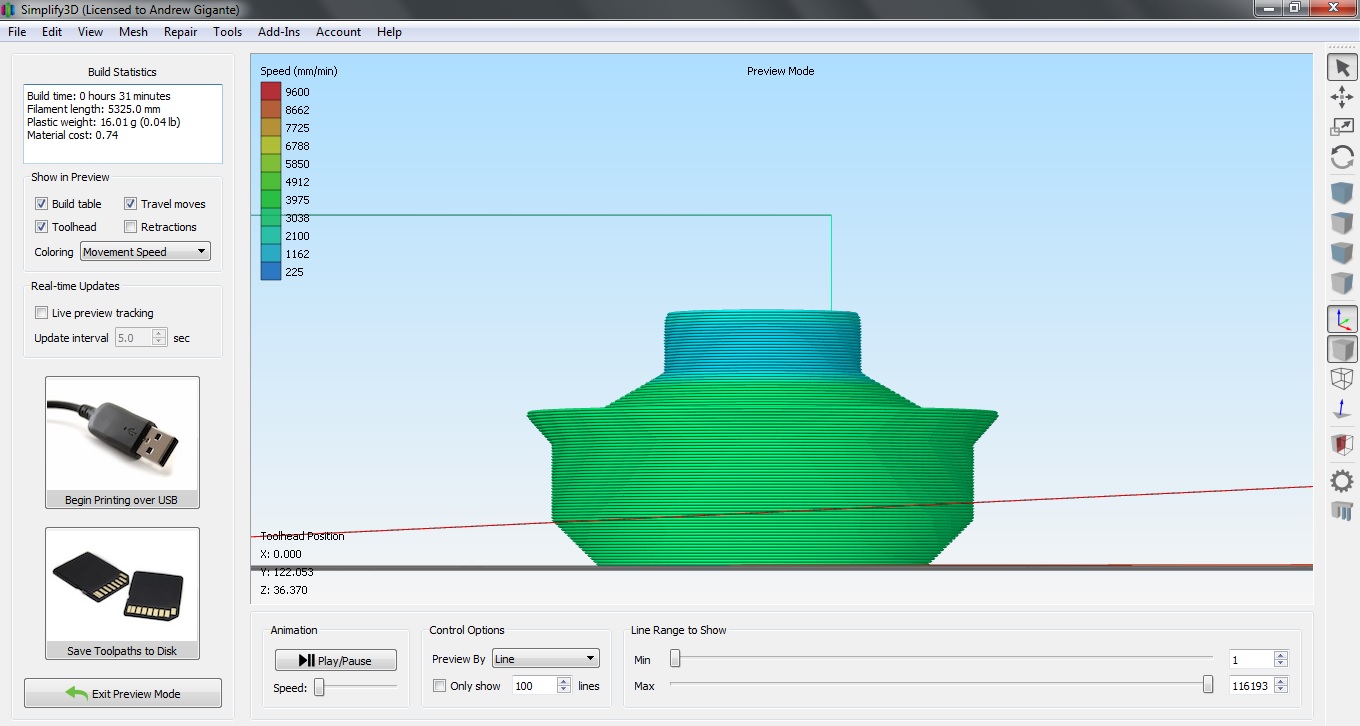Enable the Retractions checkbox
1360x726 pixels.
point(131,227)
